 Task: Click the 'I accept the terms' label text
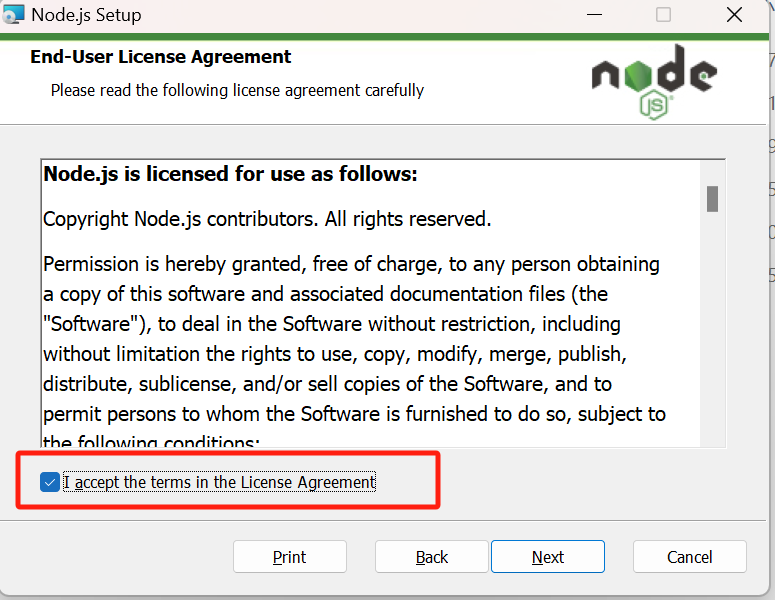pyautogui.click(x=219, y=482)
